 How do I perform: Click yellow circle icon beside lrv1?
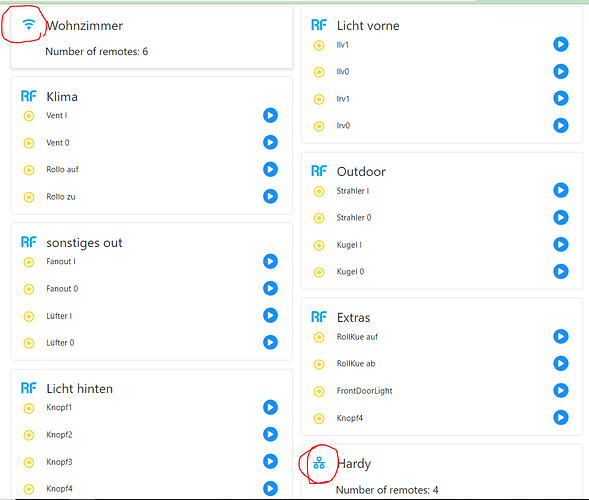pos(319,100)
